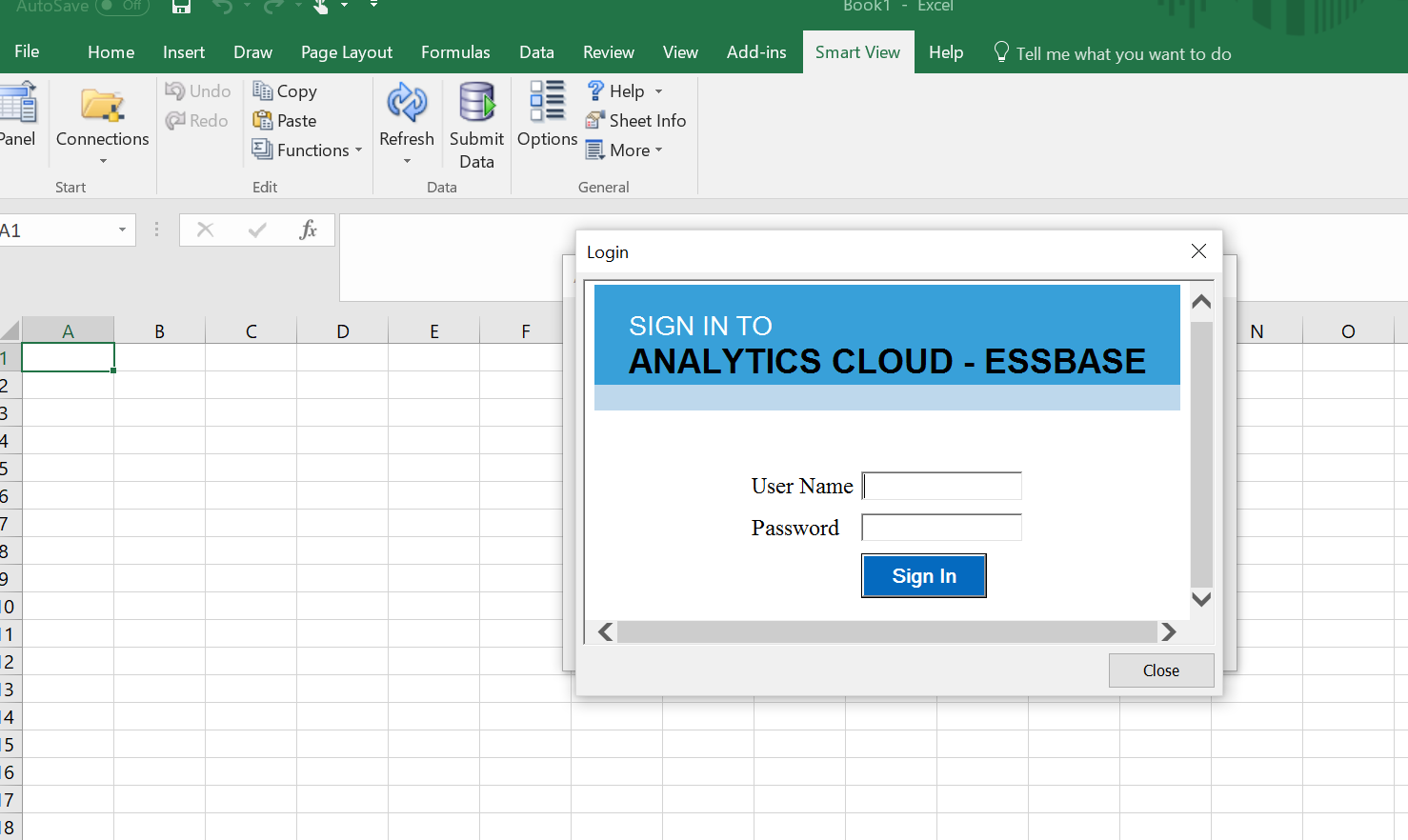Click the Save icon in quick access toolbar

180,7
